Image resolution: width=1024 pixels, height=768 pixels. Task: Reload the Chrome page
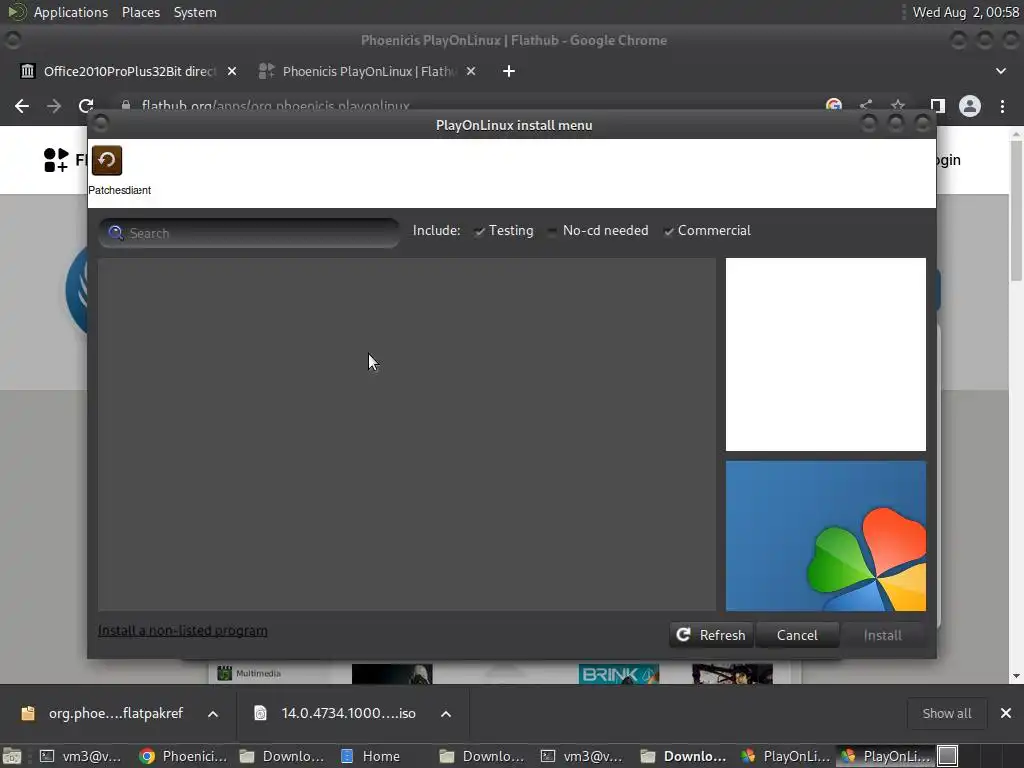point(86,106)
